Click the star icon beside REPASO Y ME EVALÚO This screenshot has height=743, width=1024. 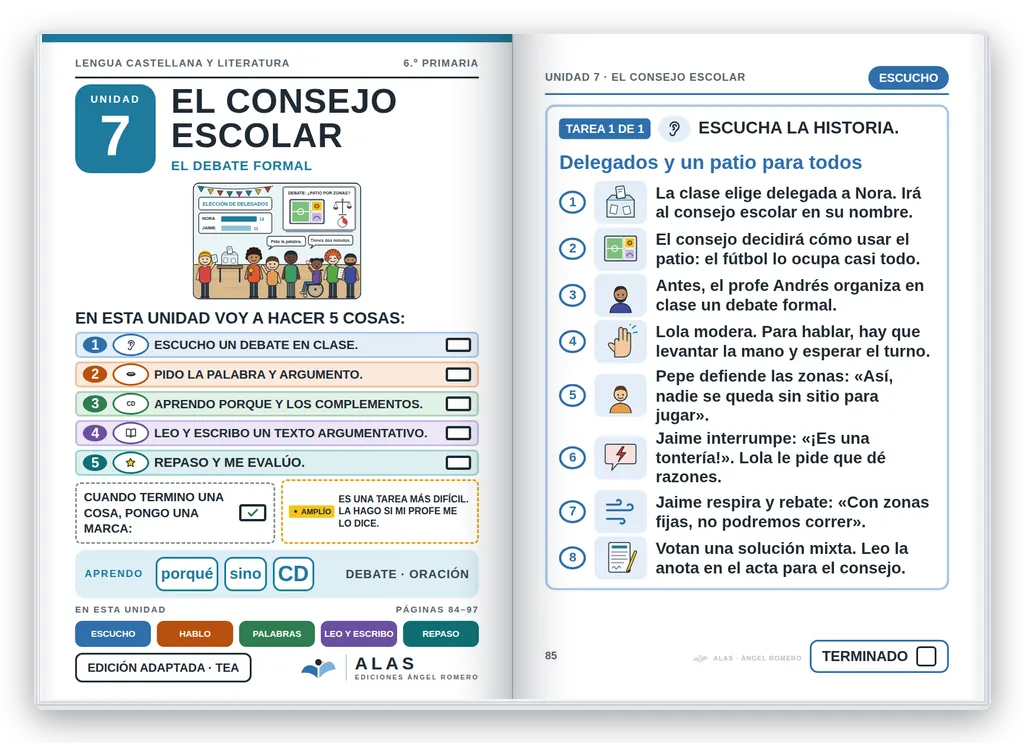pyautogui.click(x=131, y=462)
